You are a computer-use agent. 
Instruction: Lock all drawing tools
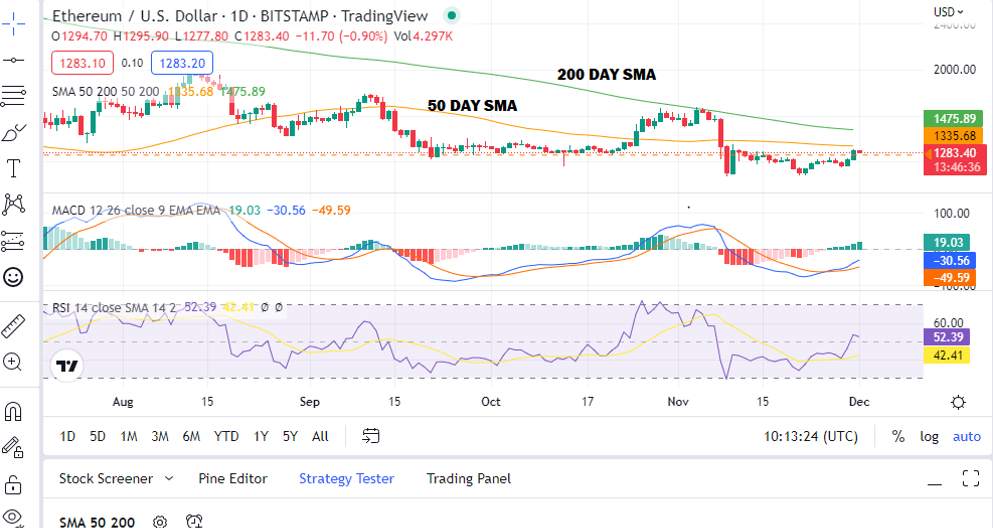pos(13,484)
